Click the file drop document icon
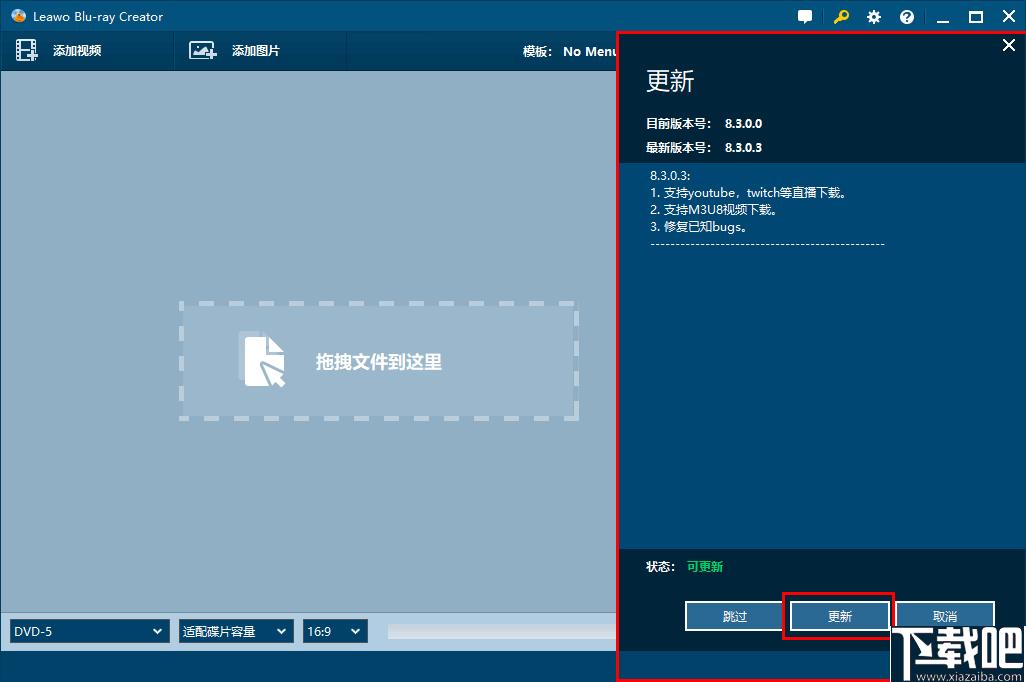Screen dimensions: 1026x682 [264, 361]
